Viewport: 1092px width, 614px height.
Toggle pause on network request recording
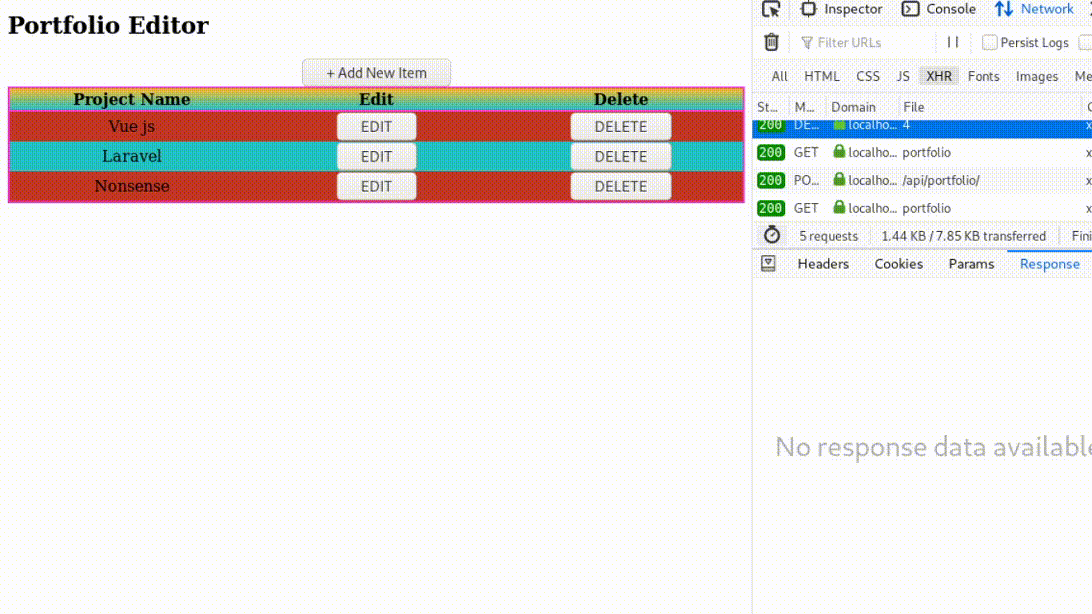click(x=952, y=42)
